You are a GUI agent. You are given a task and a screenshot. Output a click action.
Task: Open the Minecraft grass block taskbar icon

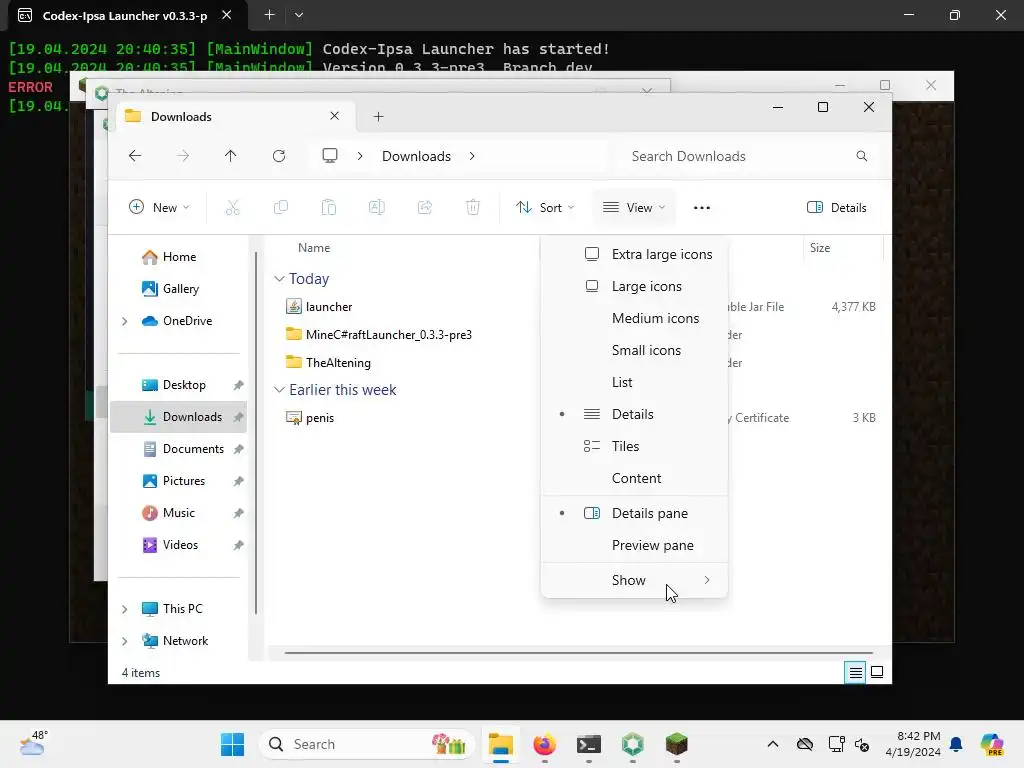[677, 744]
